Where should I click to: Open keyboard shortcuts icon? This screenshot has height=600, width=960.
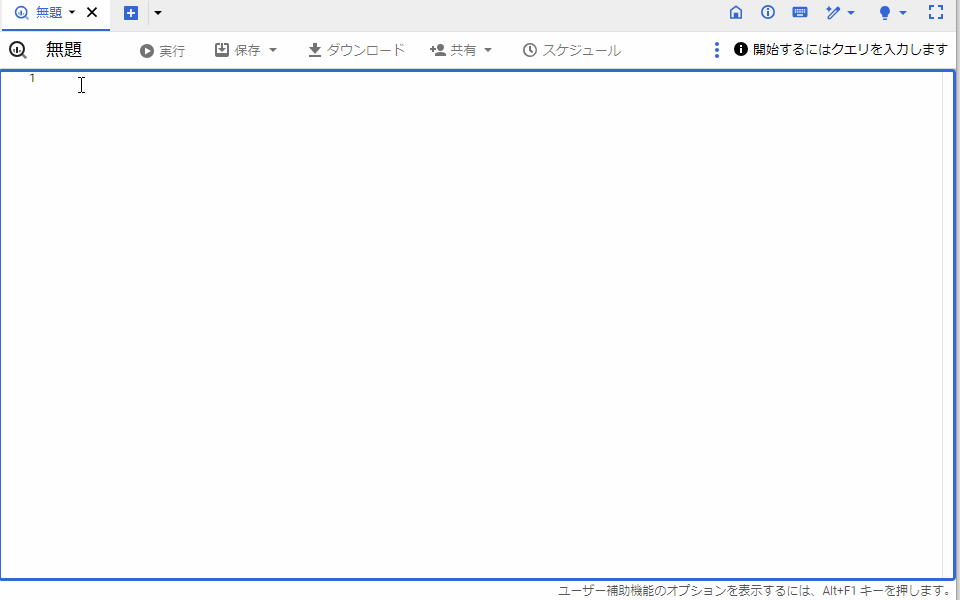click(799, 13)
